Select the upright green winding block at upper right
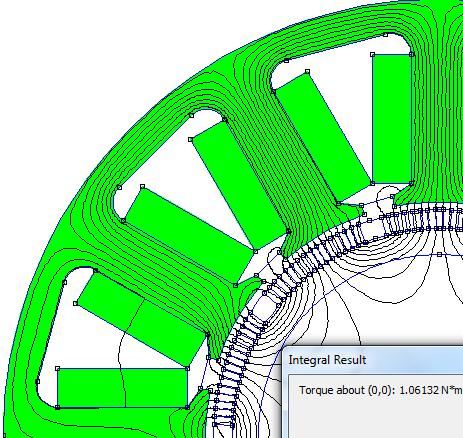 point(392,119)
